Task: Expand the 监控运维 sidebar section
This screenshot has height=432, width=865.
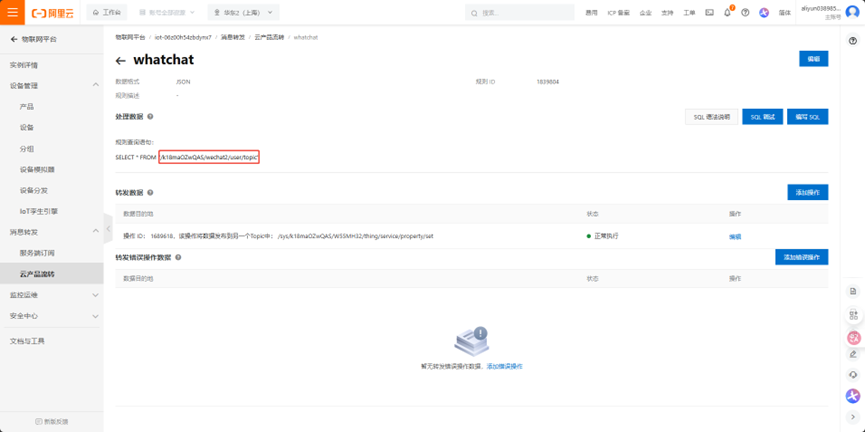Action: point(95,295)
